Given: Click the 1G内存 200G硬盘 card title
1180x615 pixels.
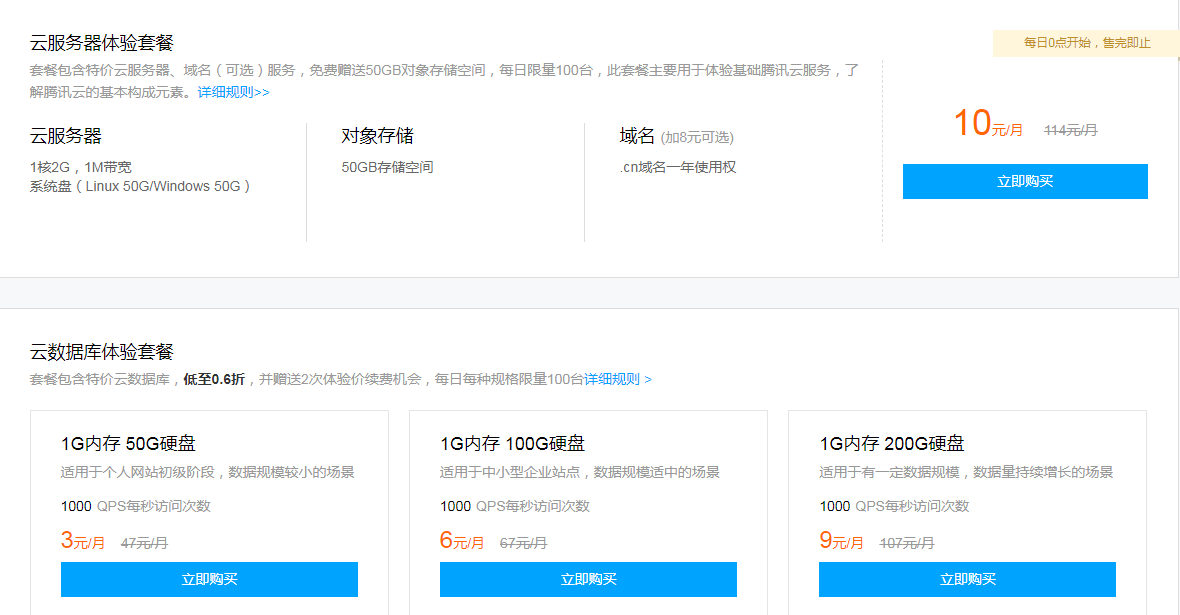Looking at the screenshot, I should coord(892,444).
